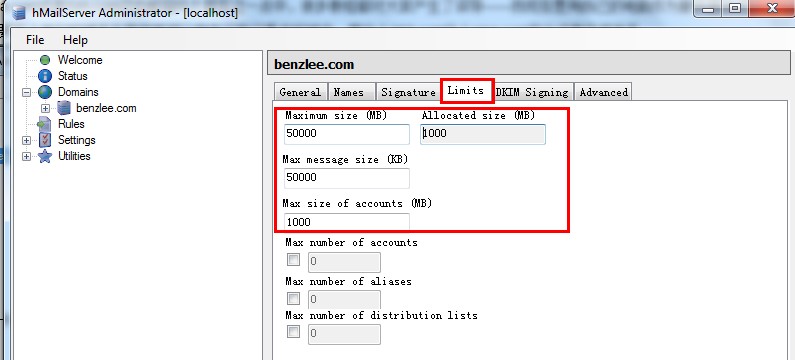Tick the Max number of aliases checkbox
This screenshot has width=795, height=360.
[x=293, y=298]
